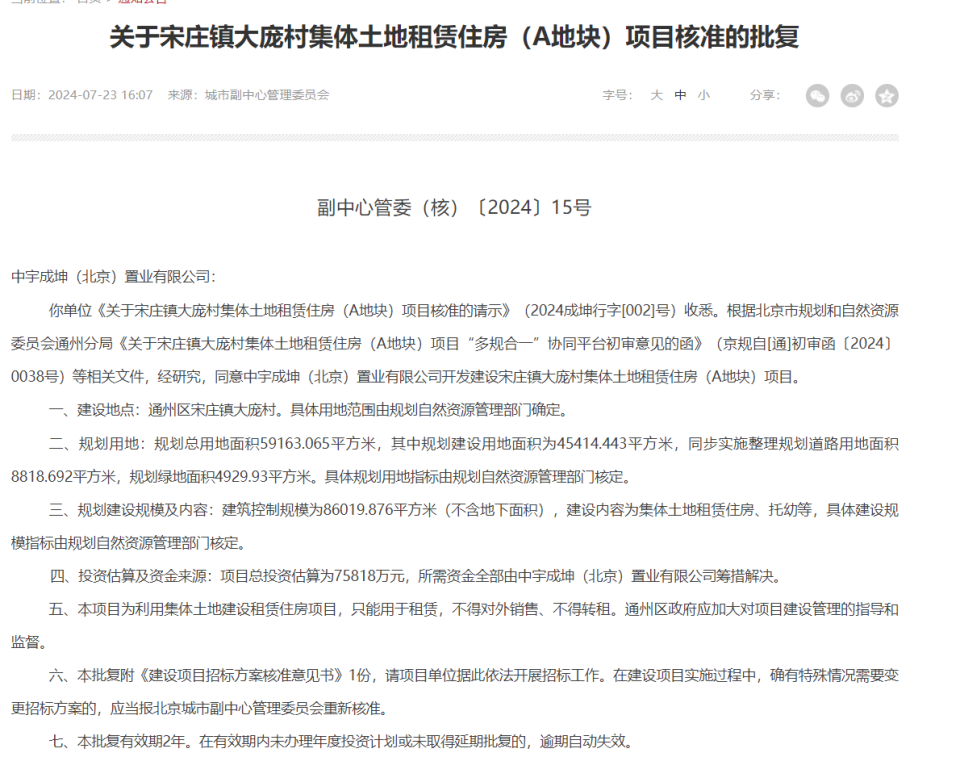Viewport: 960px width, 757px height.
Task: Click paragraph starting 六、本批复附
Action: [455, 691]
